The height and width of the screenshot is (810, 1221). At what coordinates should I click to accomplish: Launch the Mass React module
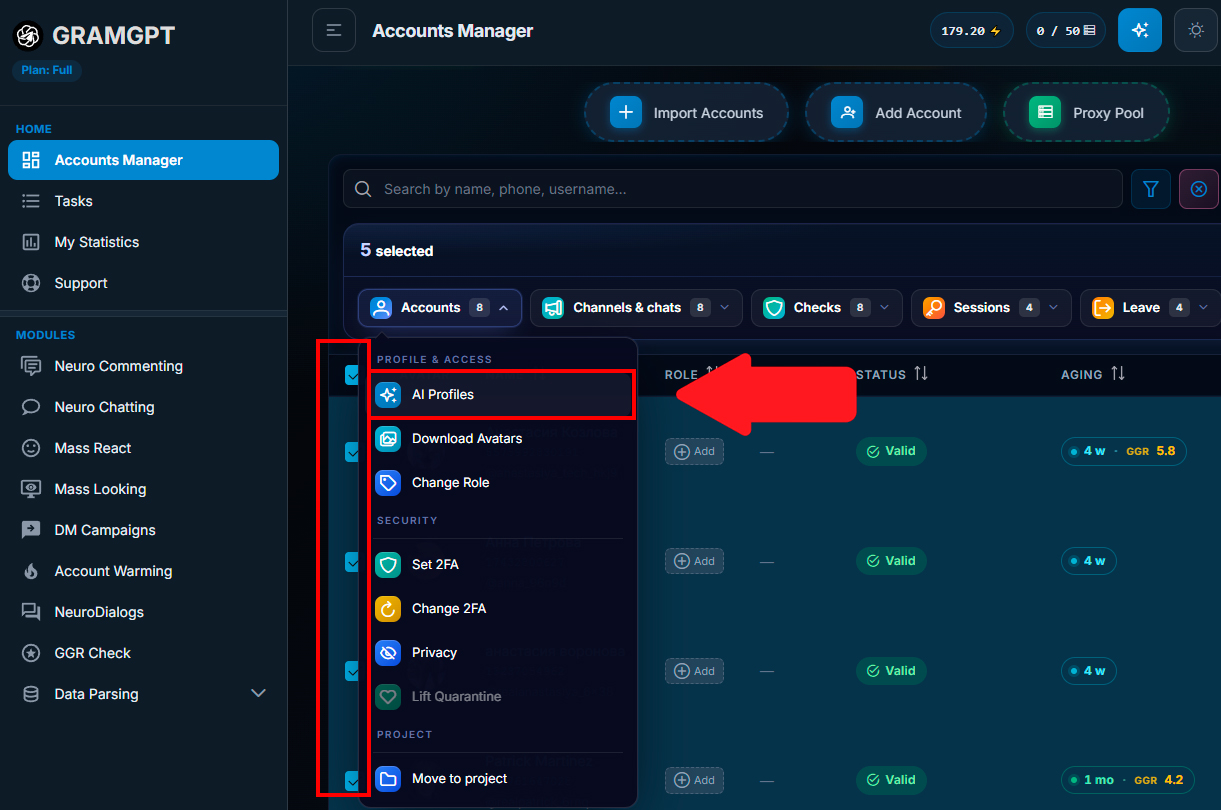[143, 448]
